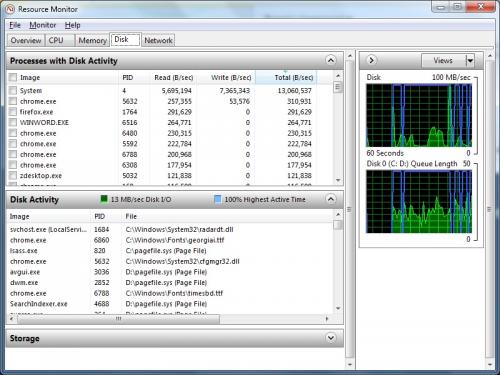This screenshot has width=500, height=375.
Task: Click the Disk Activity horizontal scrollbar thumb
Action: 119,319
